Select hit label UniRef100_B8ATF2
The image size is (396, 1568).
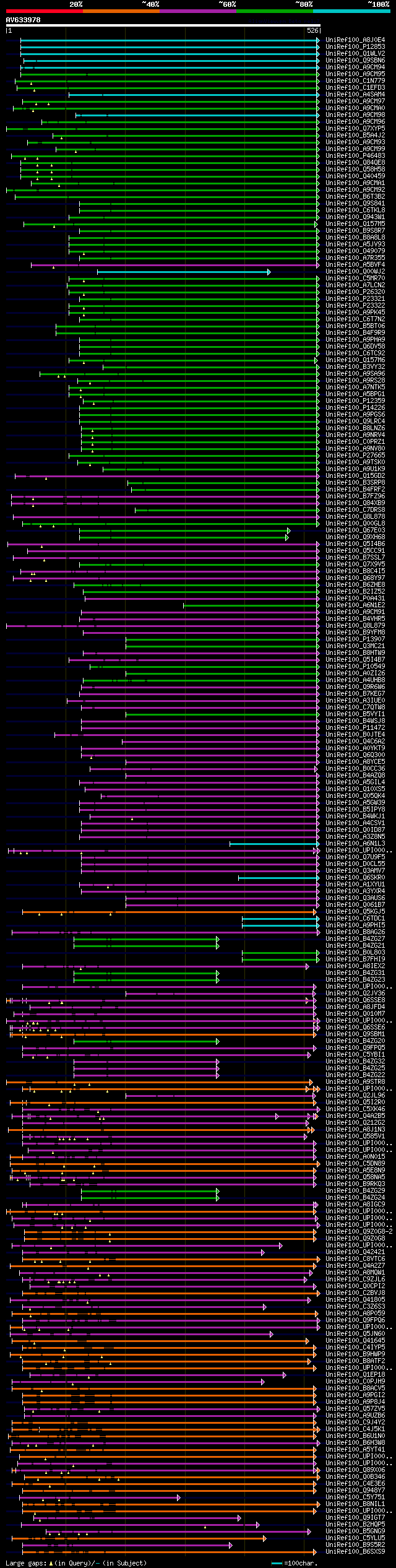[x=355, y=1361]
